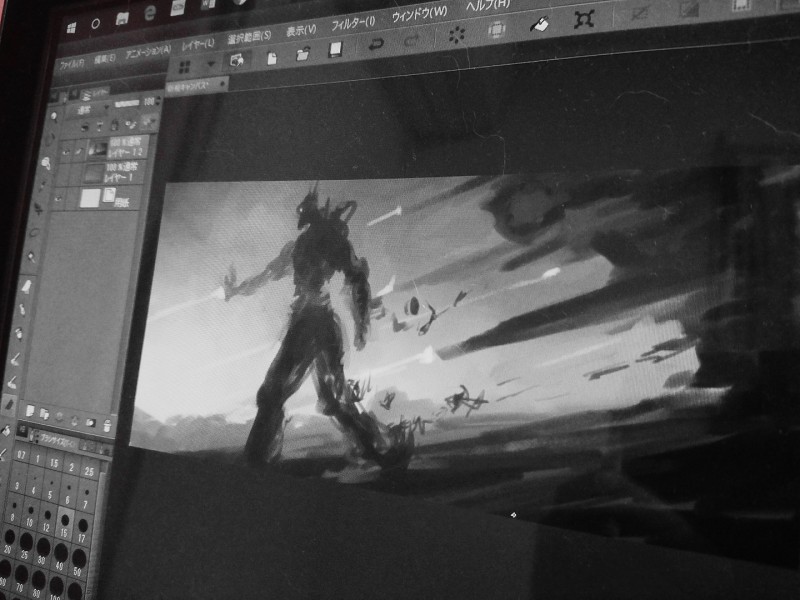This screenshot has width=800, height=600.
Task: Select the Pen tool in tool palette
Action: (26, 286)
